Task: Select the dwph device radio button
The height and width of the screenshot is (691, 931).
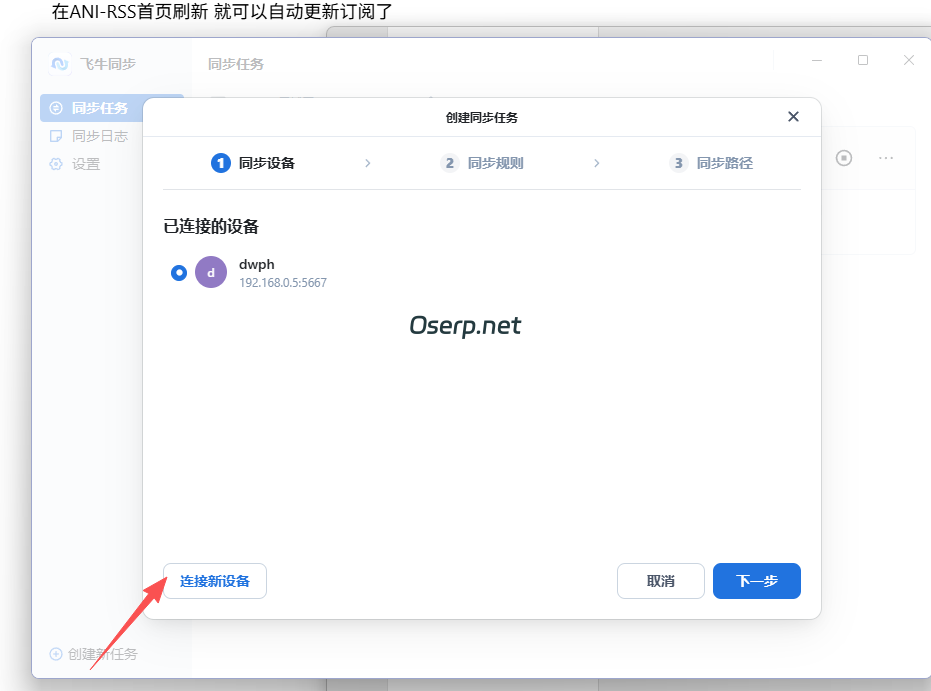Action: 179,271
